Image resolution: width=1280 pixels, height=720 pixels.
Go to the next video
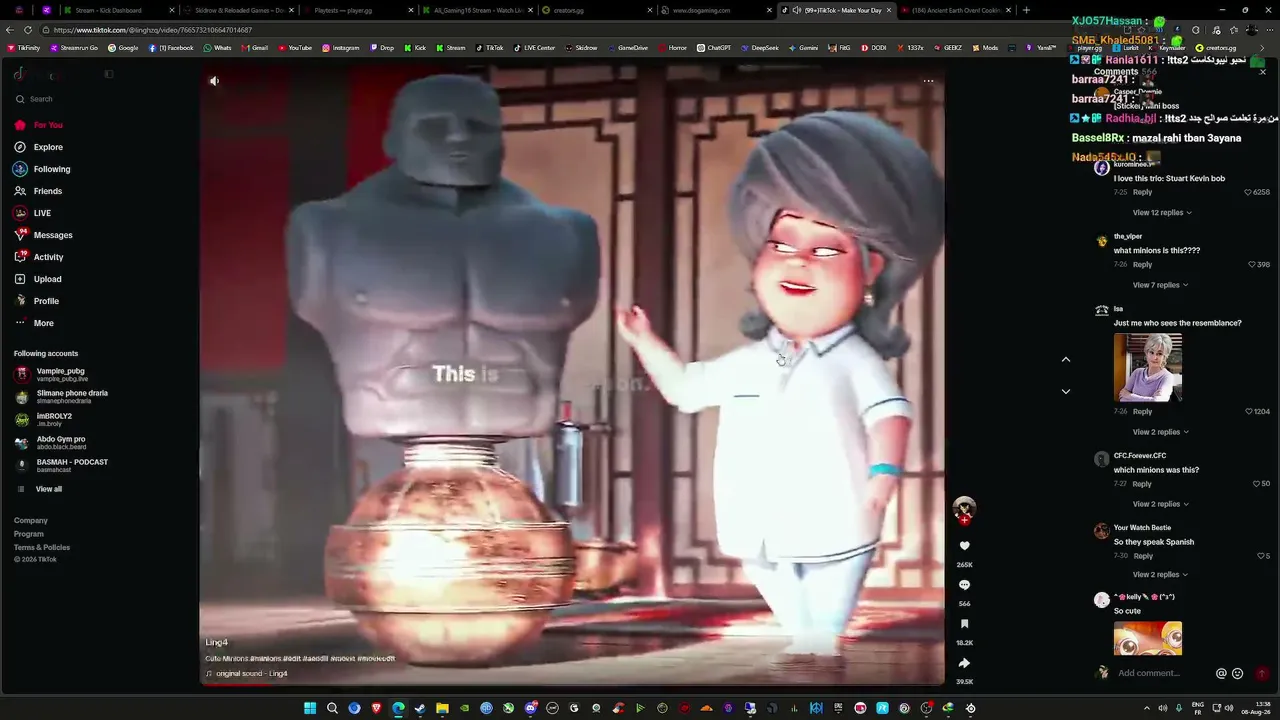[1066, 391]
